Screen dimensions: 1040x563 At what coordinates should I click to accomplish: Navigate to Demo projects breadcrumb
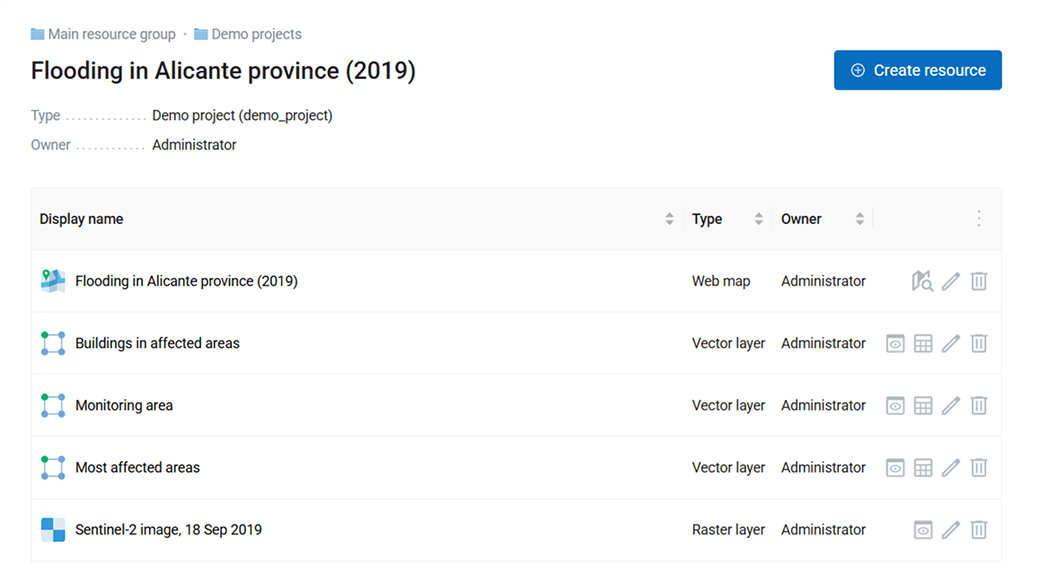pos(256,34)
